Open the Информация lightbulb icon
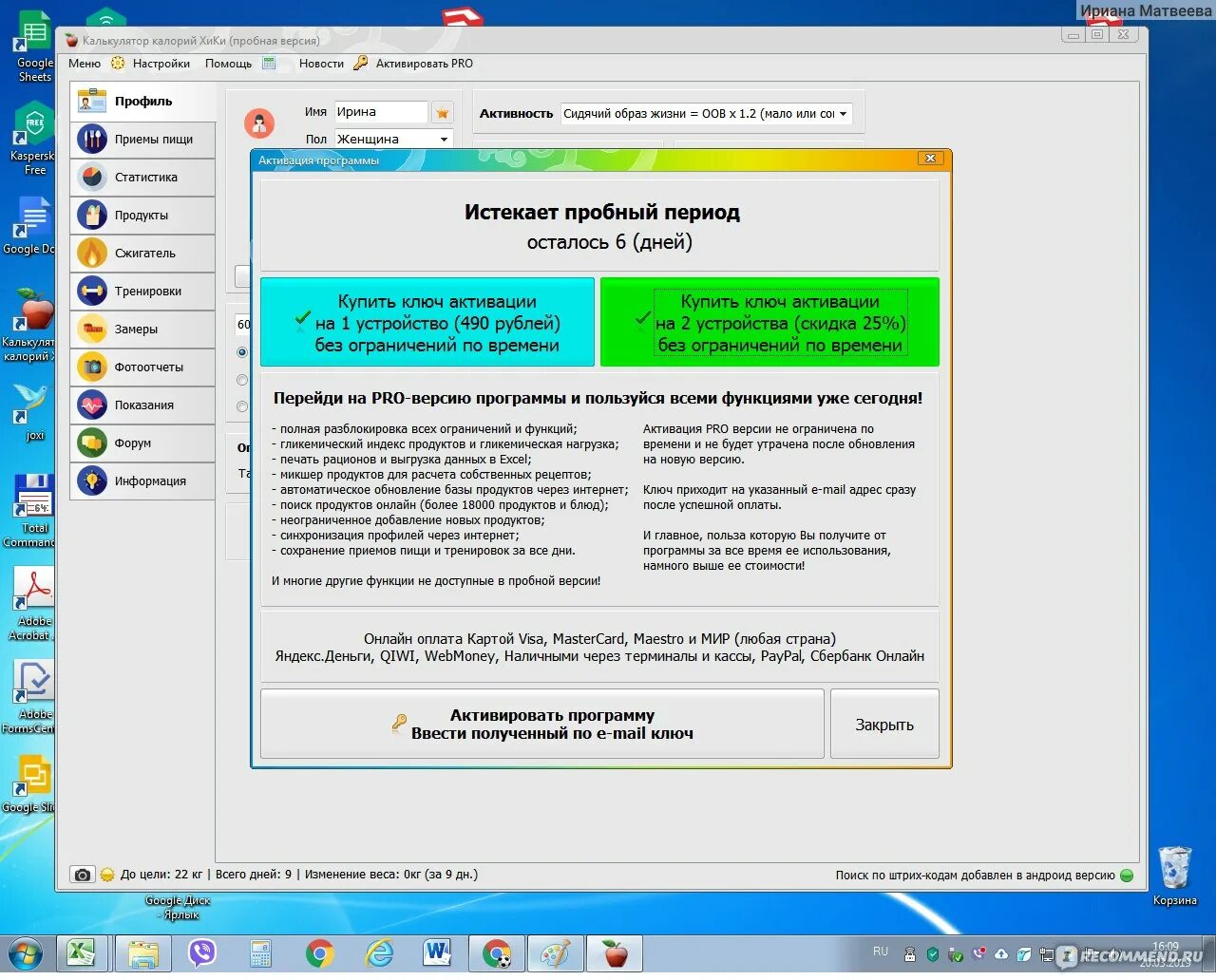The image size is (1216, 980). [x=92, y=481]
